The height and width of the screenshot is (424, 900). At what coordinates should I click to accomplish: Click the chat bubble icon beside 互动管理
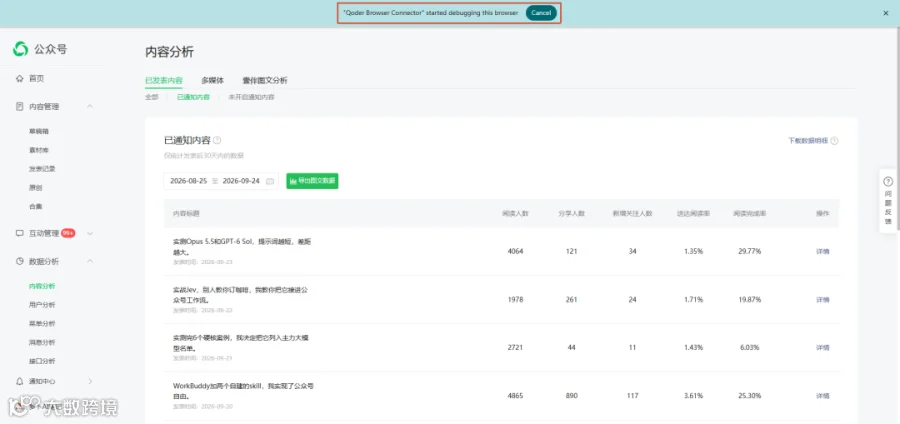[x=20, y=234]
